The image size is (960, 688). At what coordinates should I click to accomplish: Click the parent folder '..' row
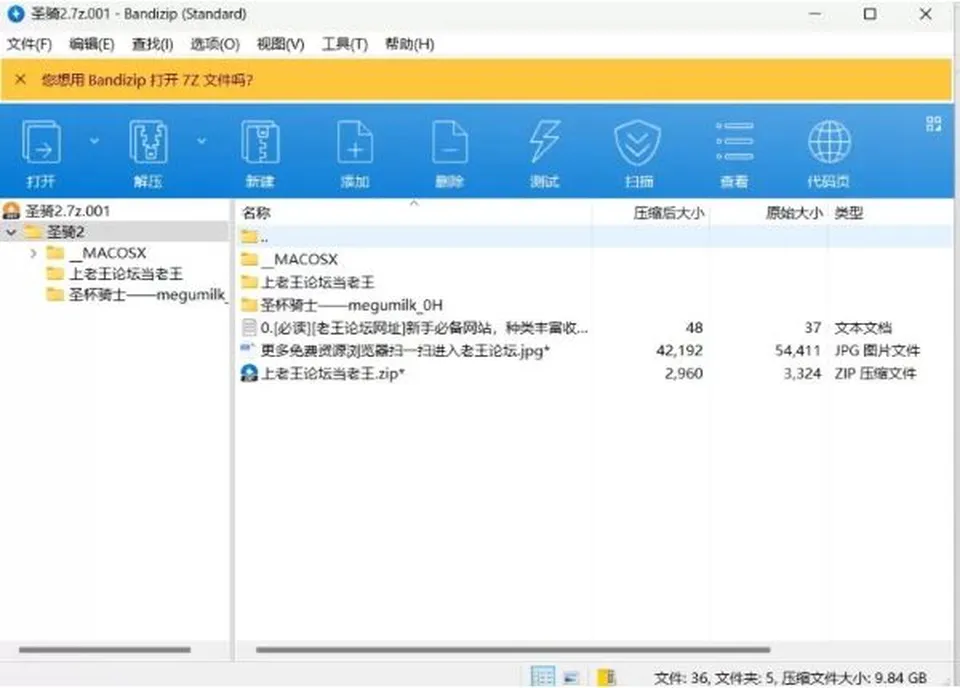point(594,236)
